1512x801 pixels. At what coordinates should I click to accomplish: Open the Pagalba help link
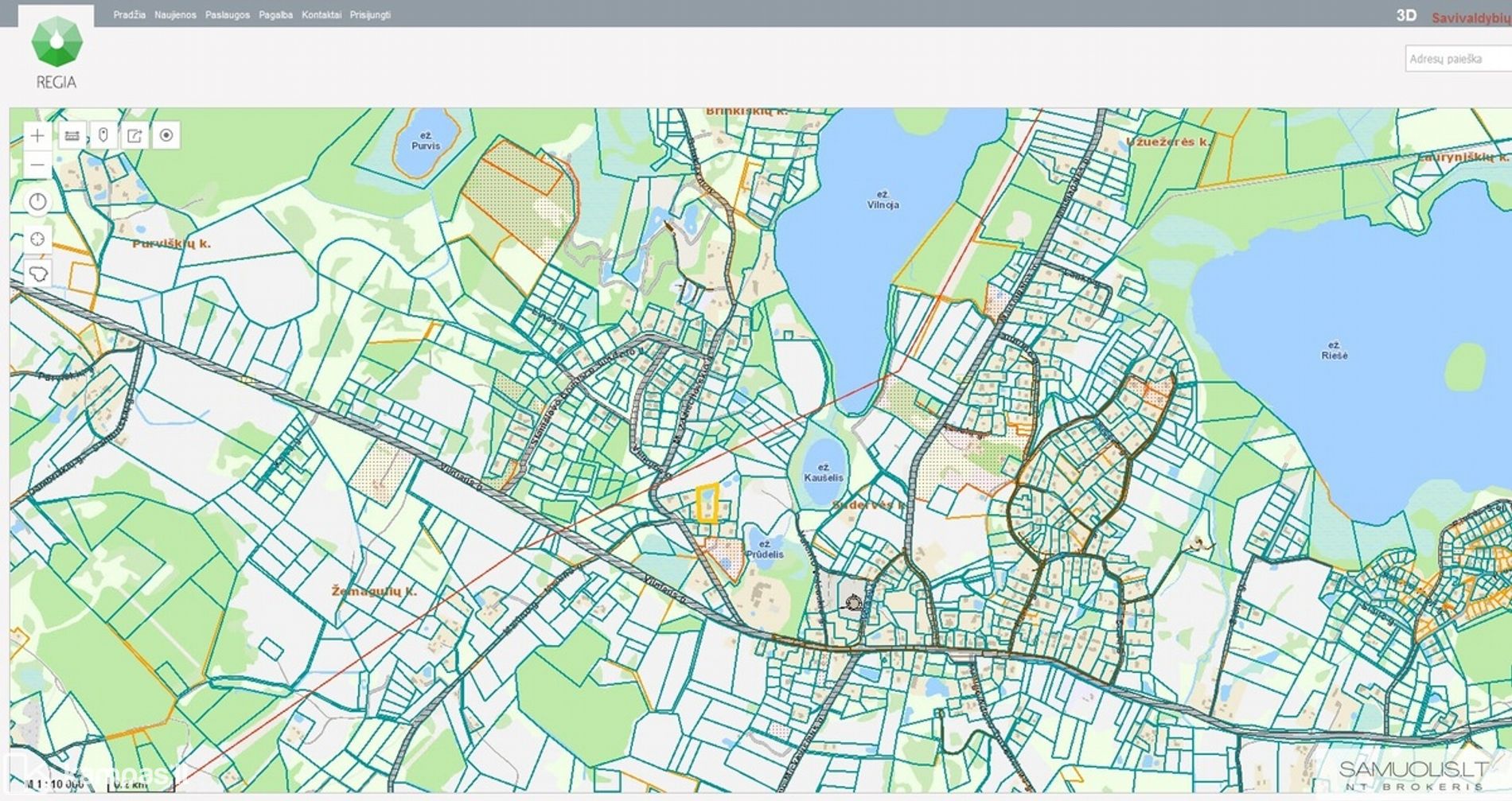(275, 15)
